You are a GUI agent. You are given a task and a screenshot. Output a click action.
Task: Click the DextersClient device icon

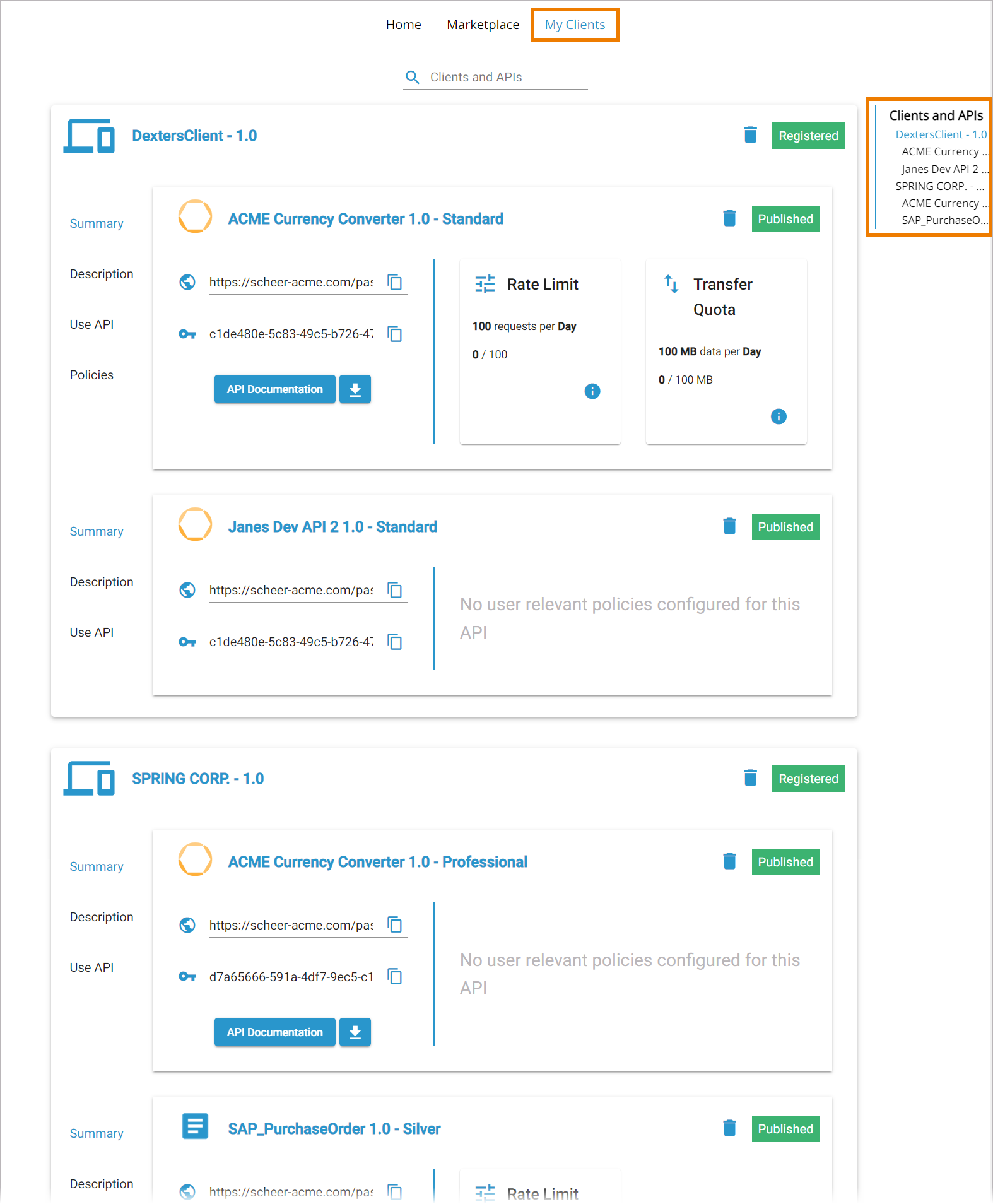pyautogui.click(x=89, y=136)
